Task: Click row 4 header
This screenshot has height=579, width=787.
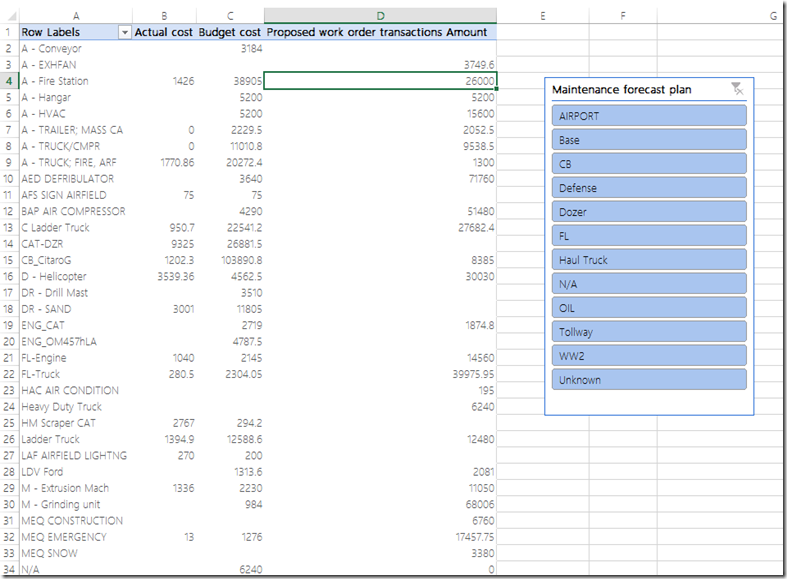Action: (x=8, y=81)
